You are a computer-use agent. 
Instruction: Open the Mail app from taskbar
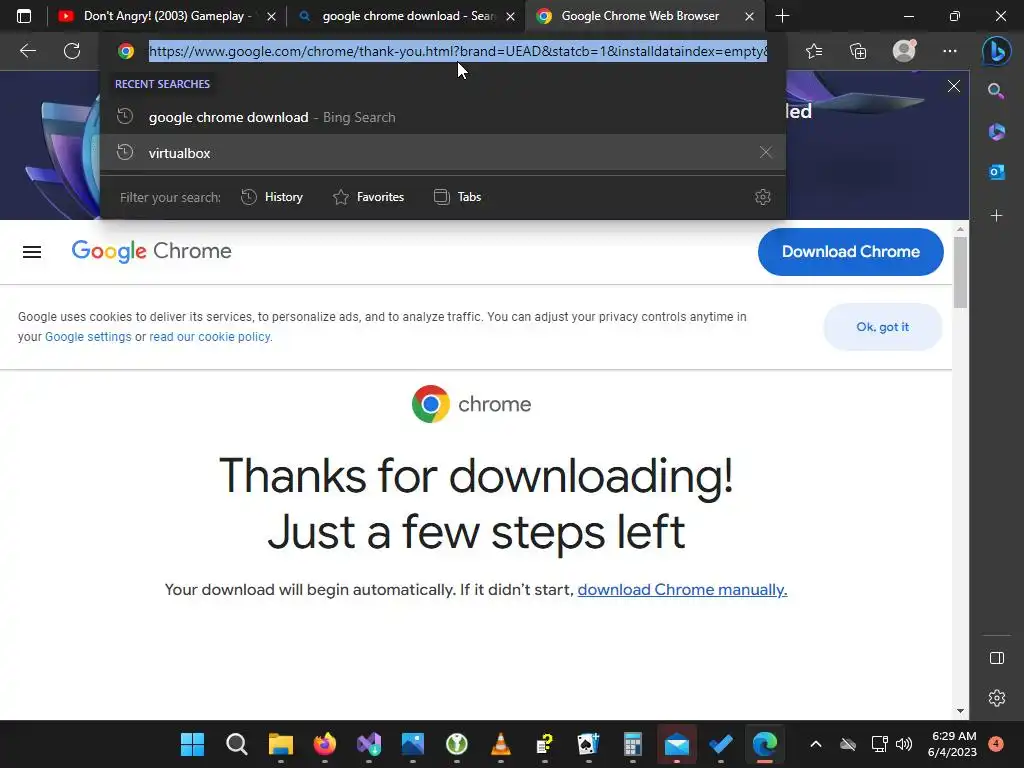[x=677, y=744]
